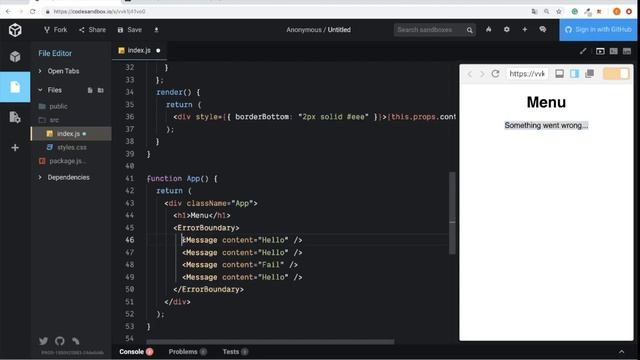640x360 pixels.
Task: Open the flame explore icon
Action: coord(489,30)
